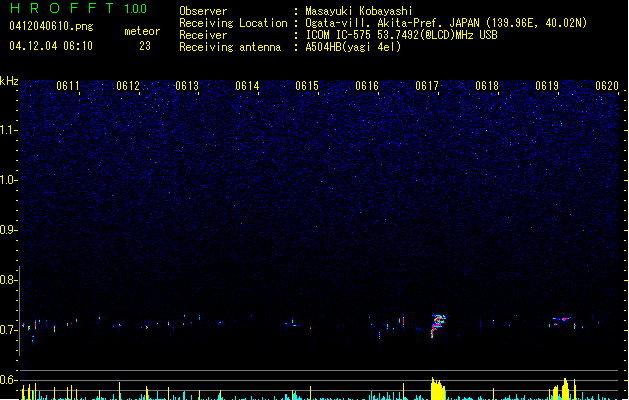Click the 1.1 kHz axis label
The height and width of the screenshot is (400, 629).
point(8,130)
